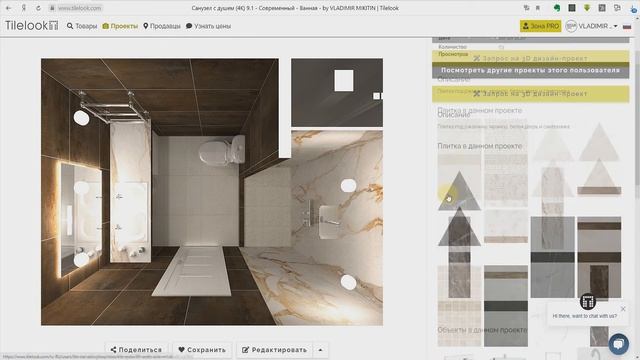This screenshot has height=360, width=640.
Task: Click the Поделиться share button
Action: [136, 350]
